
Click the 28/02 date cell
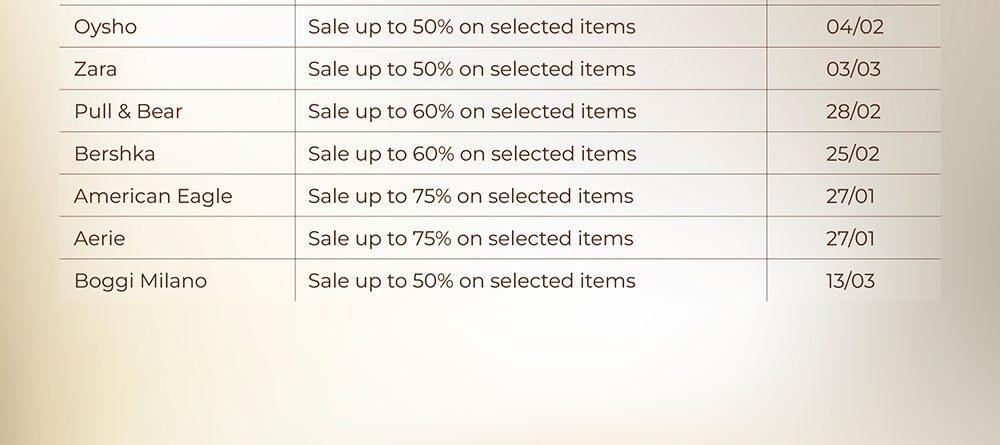click(853, 111)
